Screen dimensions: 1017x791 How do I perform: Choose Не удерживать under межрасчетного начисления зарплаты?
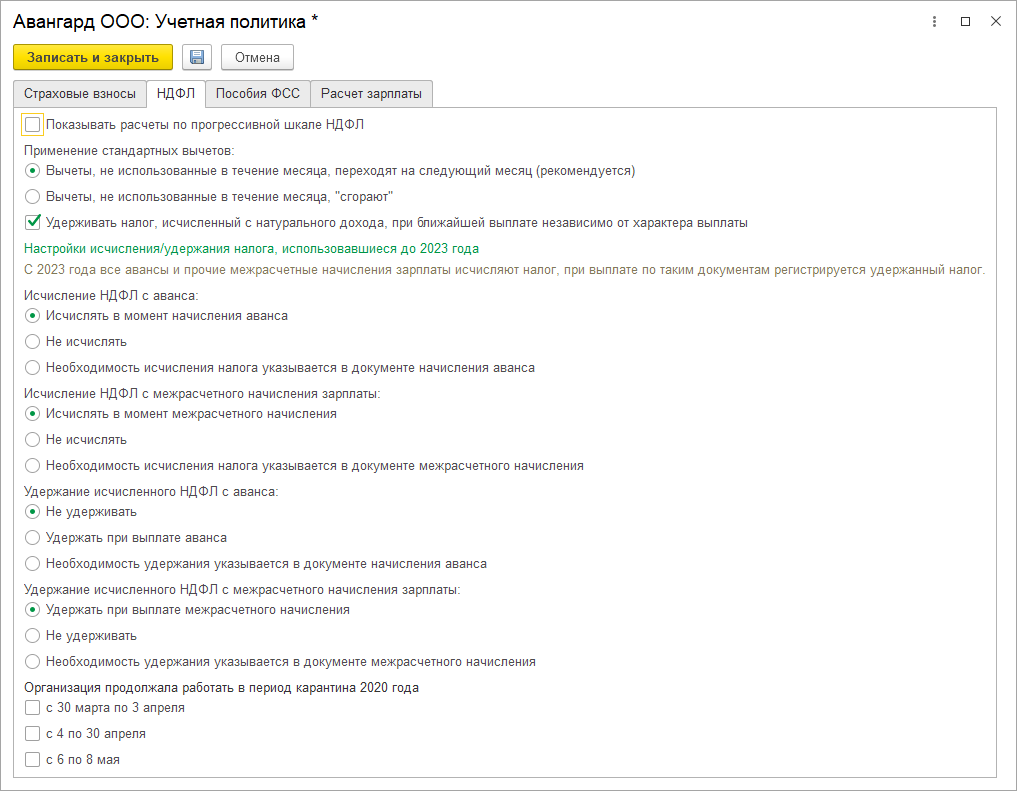[x=32, y=635]
